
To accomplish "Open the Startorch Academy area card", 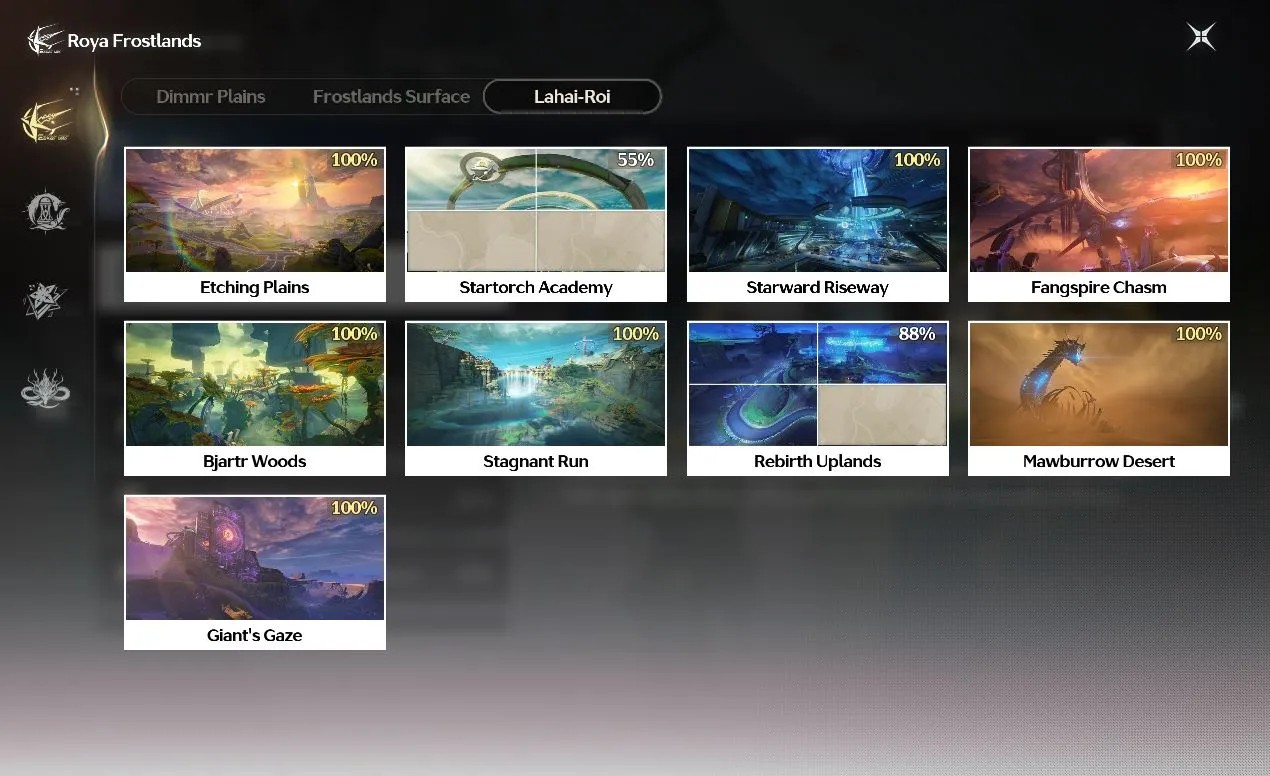I will [536, 225].
